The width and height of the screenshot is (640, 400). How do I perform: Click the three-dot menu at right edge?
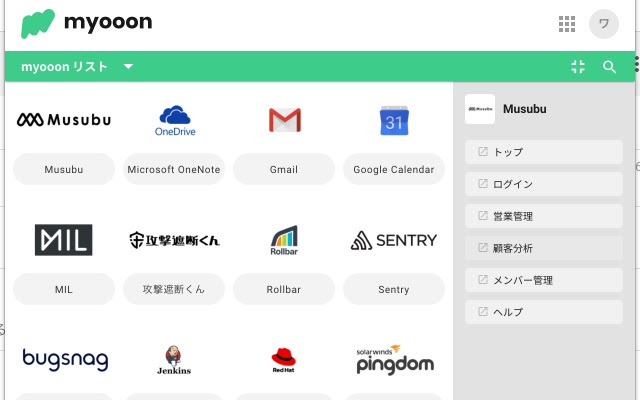tap(637, 64)
